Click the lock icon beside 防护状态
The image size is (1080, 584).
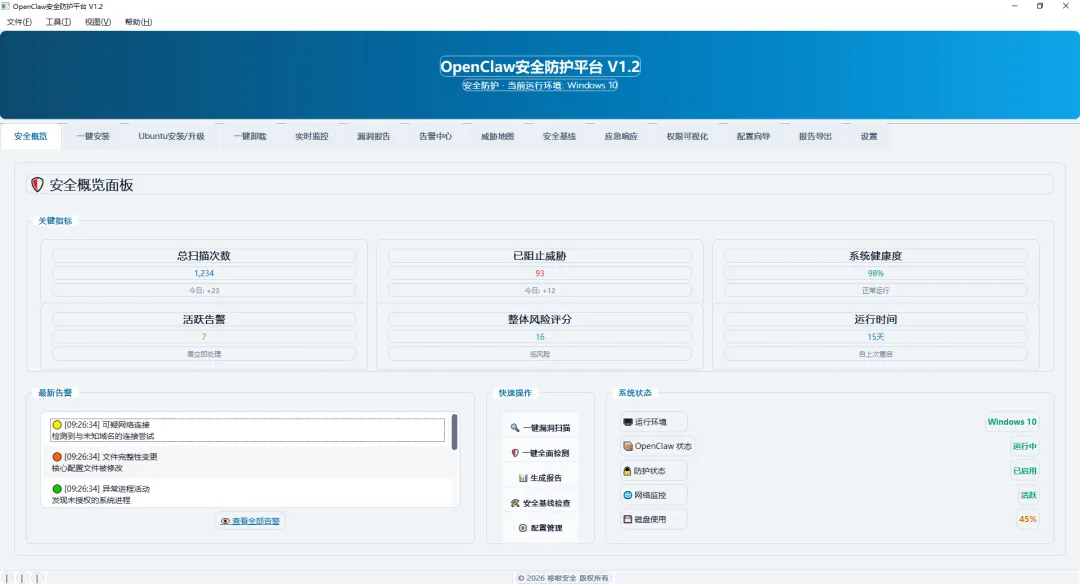[627, 471]
